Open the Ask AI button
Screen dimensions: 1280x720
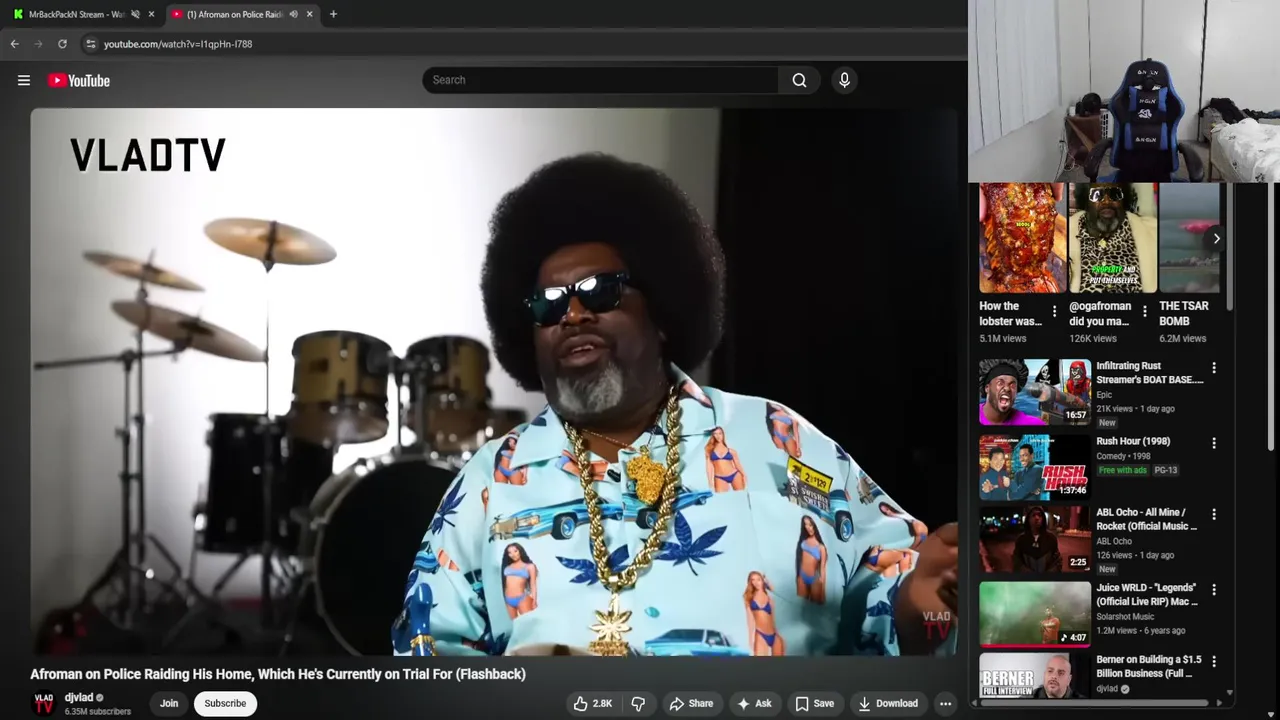point(753,703)
